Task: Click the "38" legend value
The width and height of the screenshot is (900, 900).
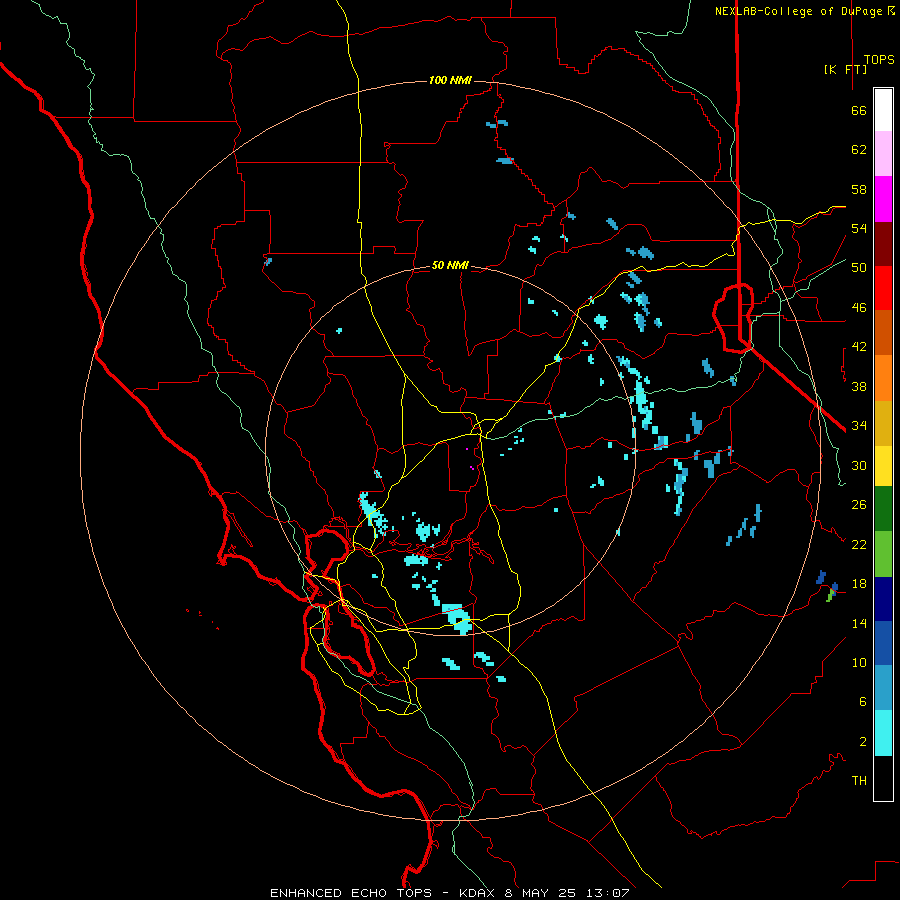Action: [859, 386]
